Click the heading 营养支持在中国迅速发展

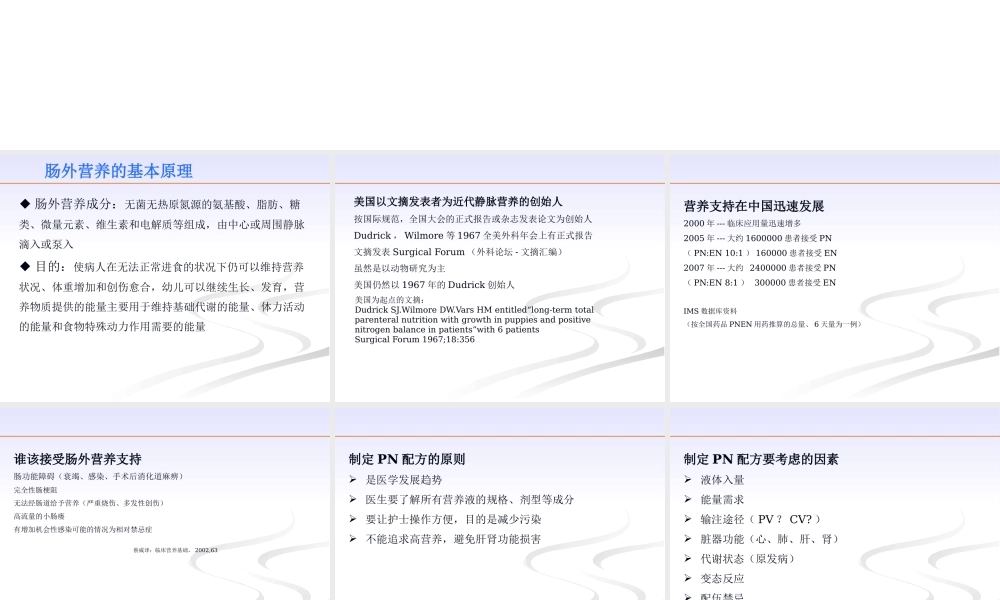[x=752, y=205]
